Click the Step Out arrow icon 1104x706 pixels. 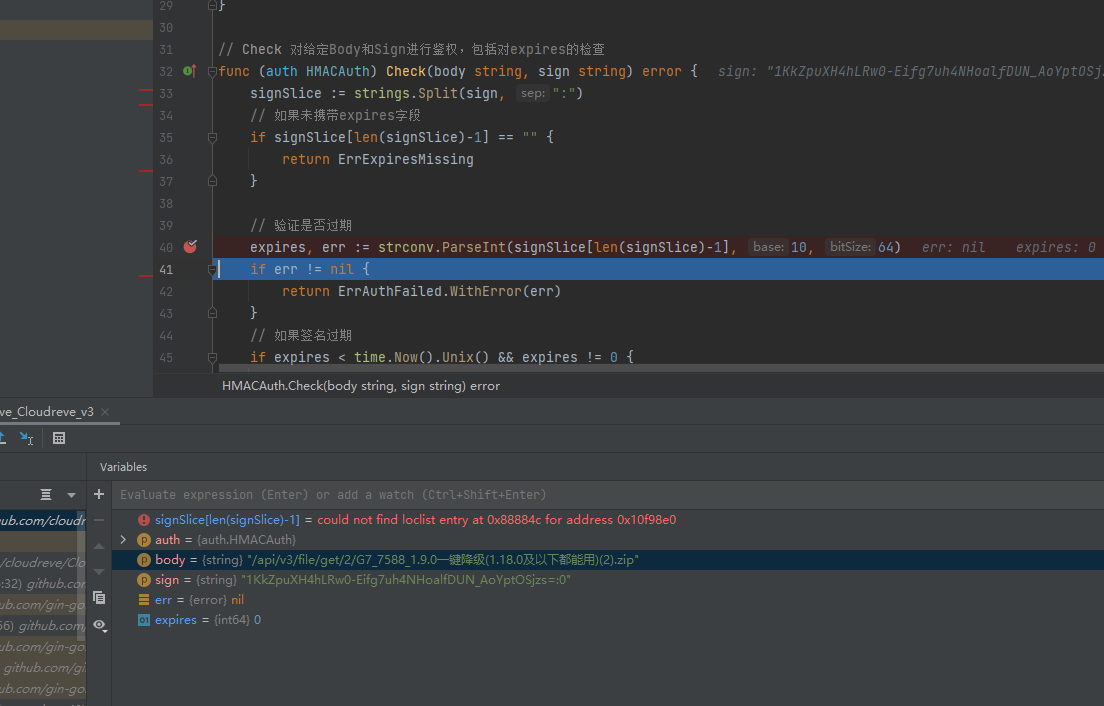tap(4, 437)
